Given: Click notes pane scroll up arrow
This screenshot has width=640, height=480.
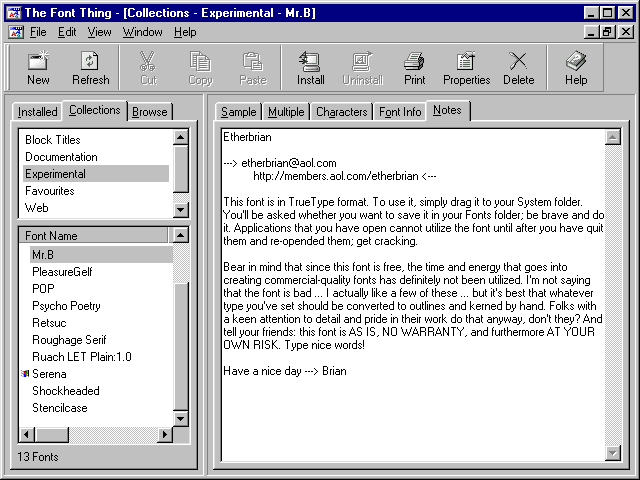Looking at the screenshot, I should pyautogui.click(x=613, y=137).
